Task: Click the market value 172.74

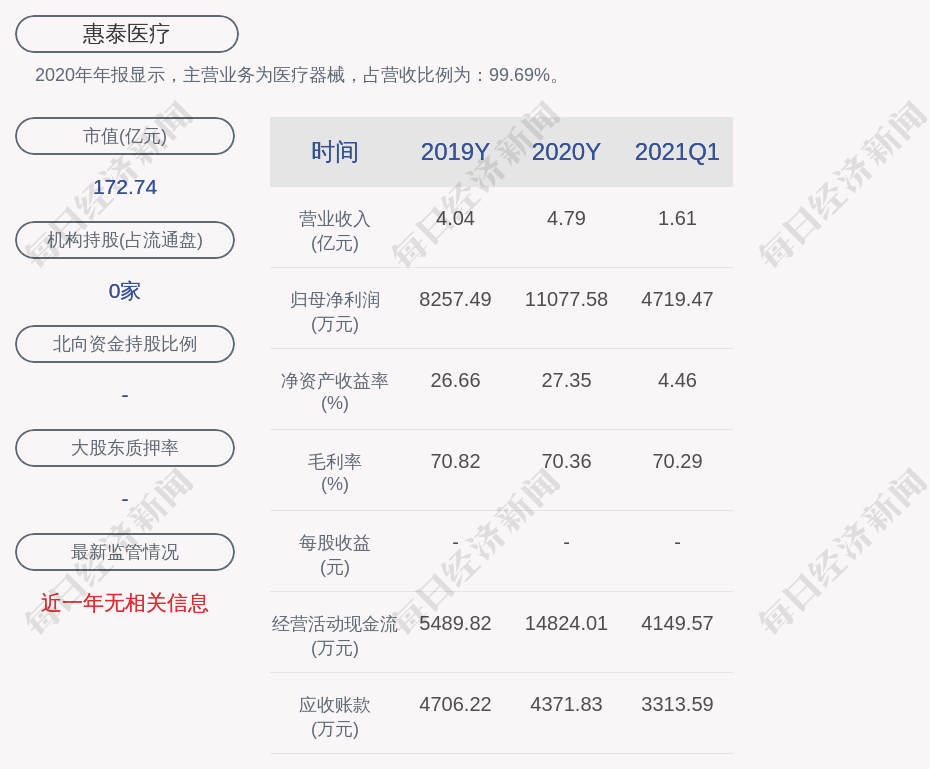Action: pos(125,187)
